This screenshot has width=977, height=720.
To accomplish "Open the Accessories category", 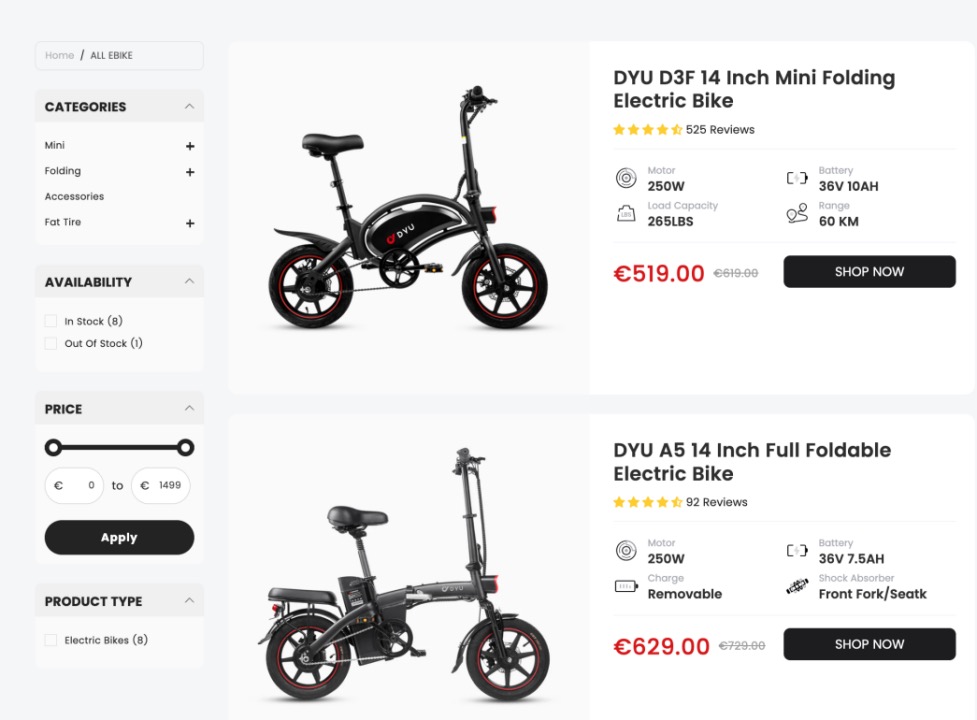I will click(x=74, y=197).
